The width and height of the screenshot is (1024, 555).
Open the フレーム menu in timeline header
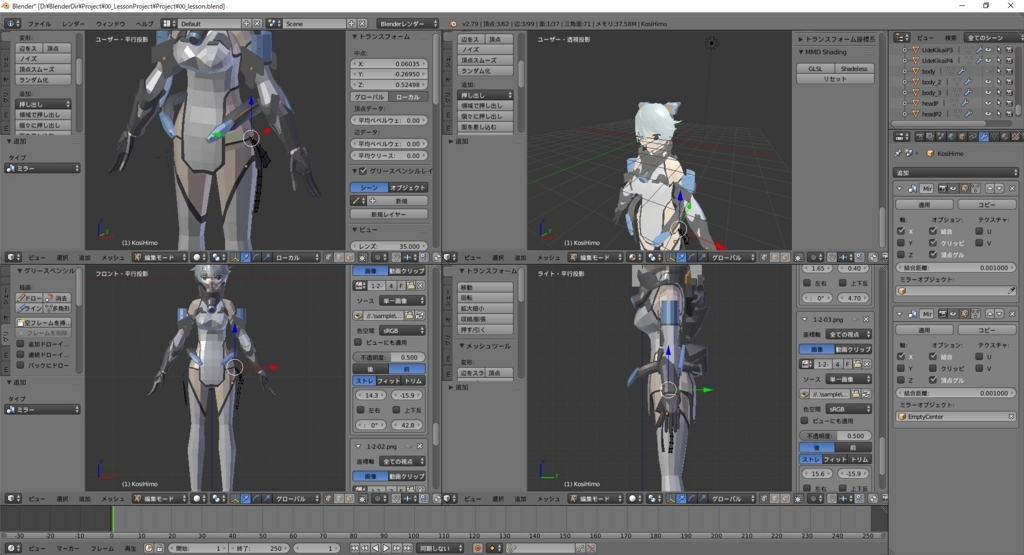102,548
